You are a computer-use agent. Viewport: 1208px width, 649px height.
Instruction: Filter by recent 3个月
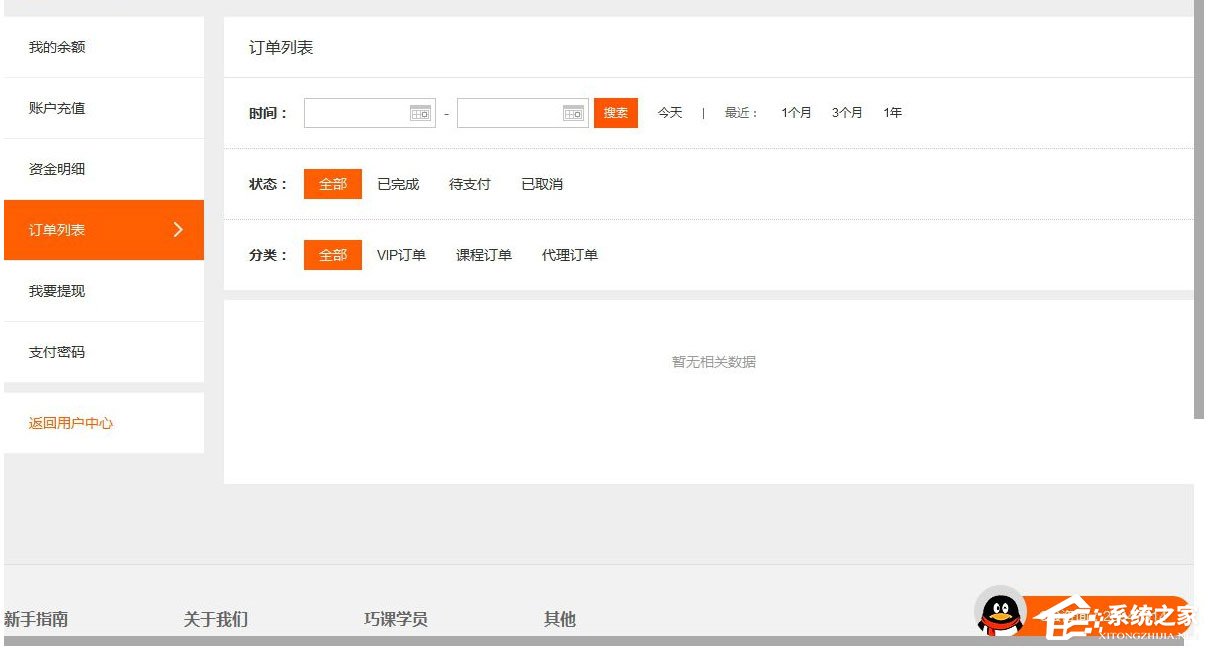[x=847, y=112]
